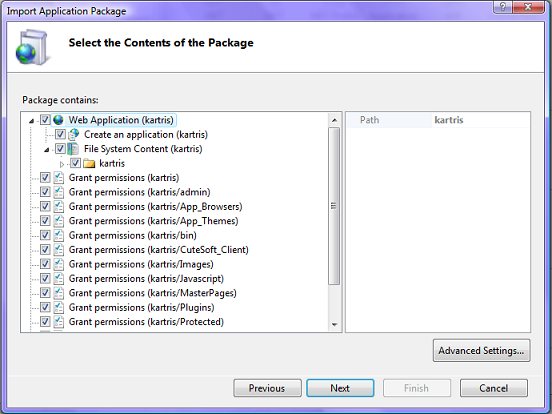Viewport: 552px width, 414px height.
Task: Expand the kartris folder tree node
Action: click(62, 164)
